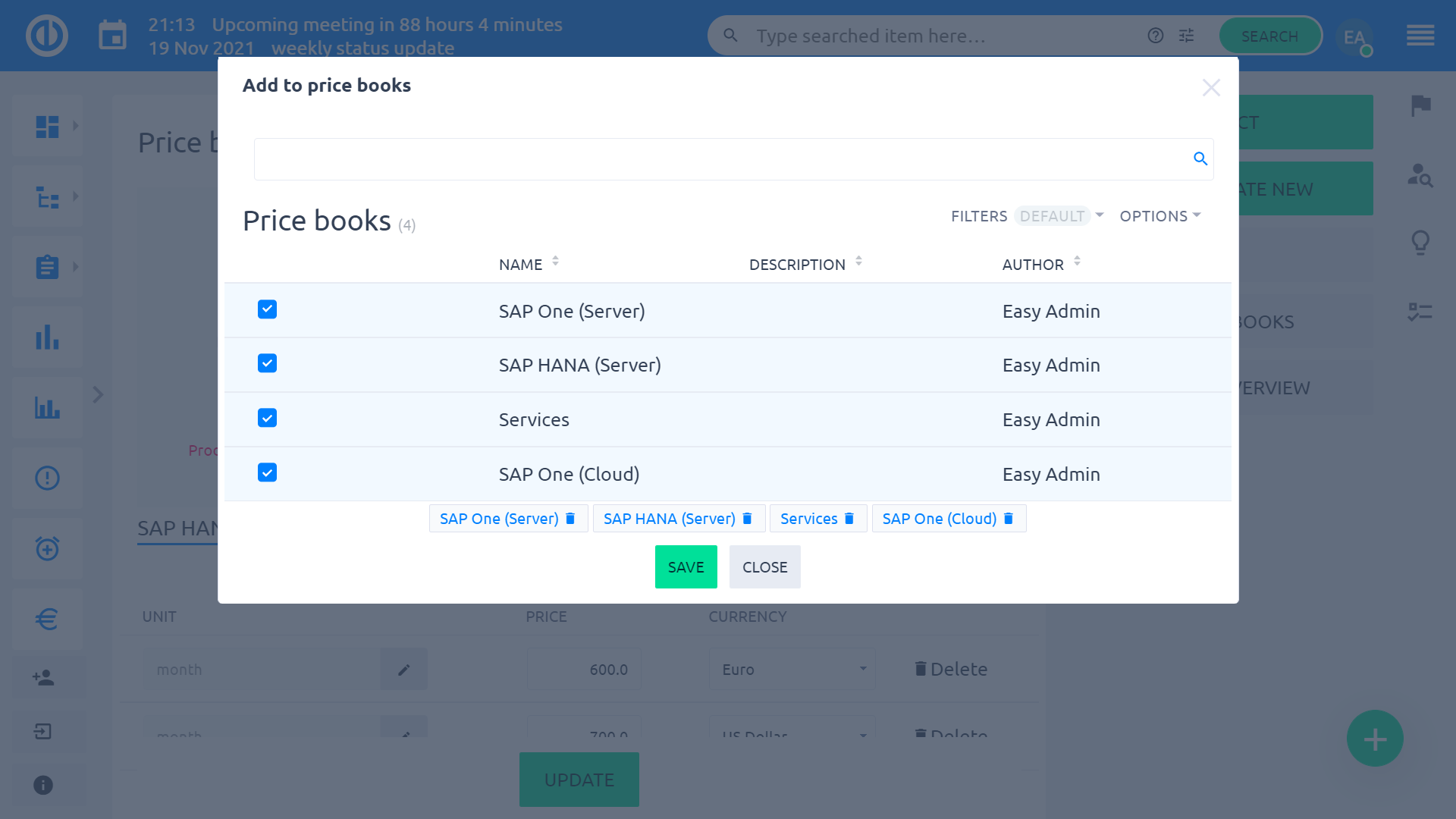
Task: Open the hamburger main menu
Action: pyautogui.click(x=1420, y=36)
